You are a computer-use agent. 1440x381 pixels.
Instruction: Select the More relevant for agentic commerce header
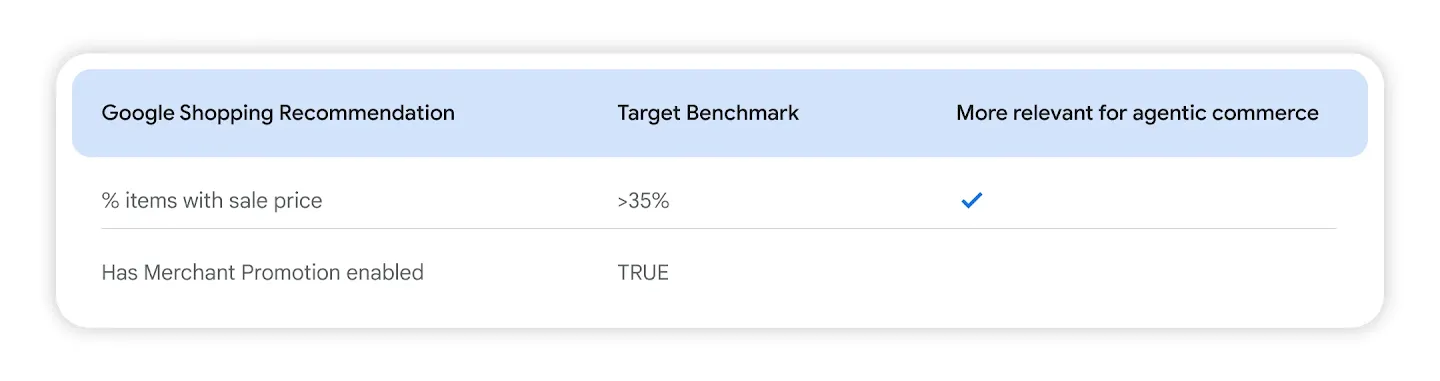[x=1137, y=113]
